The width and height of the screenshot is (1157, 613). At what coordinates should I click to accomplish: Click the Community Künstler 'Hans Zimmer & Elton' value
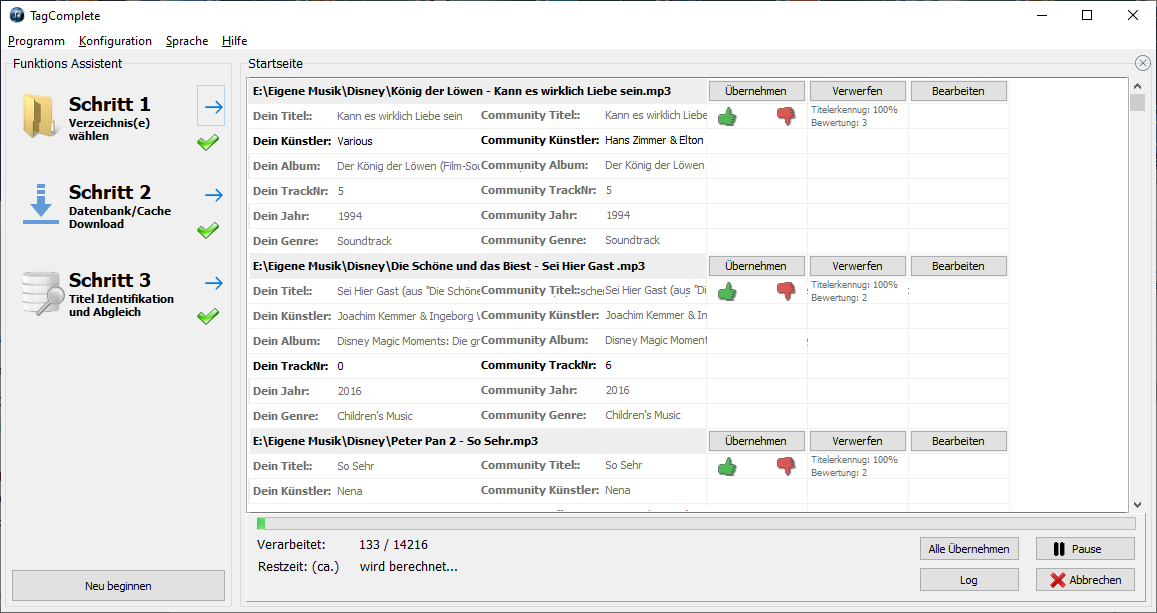coord(655,140)
